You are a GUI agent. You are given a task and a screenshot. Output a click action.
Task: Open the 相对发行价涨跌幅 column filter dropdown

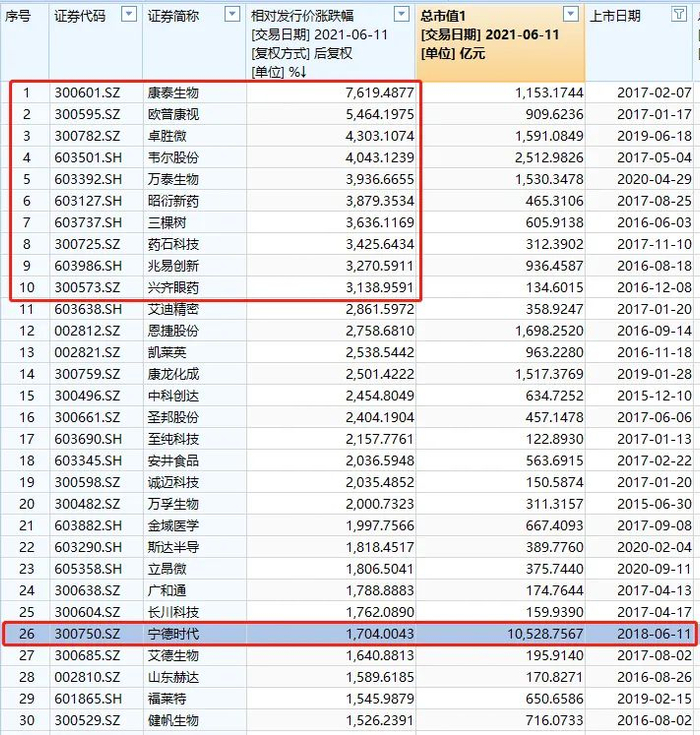[401, 15]
